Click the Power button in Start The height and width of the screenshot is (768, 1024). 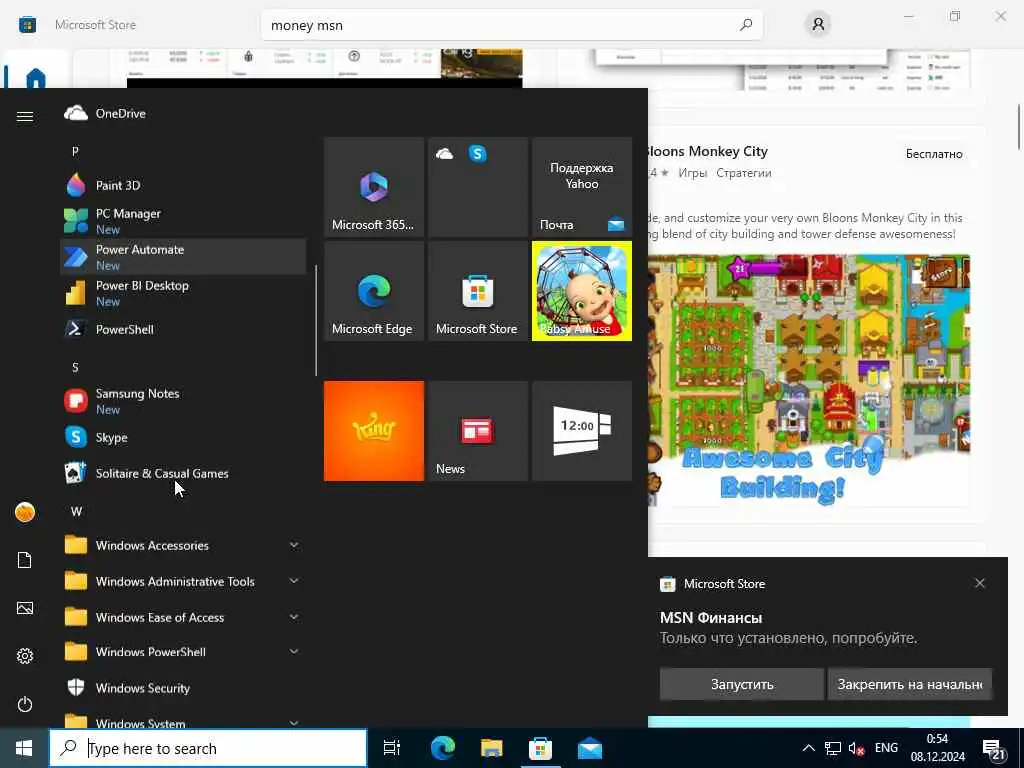click(25, 704)
